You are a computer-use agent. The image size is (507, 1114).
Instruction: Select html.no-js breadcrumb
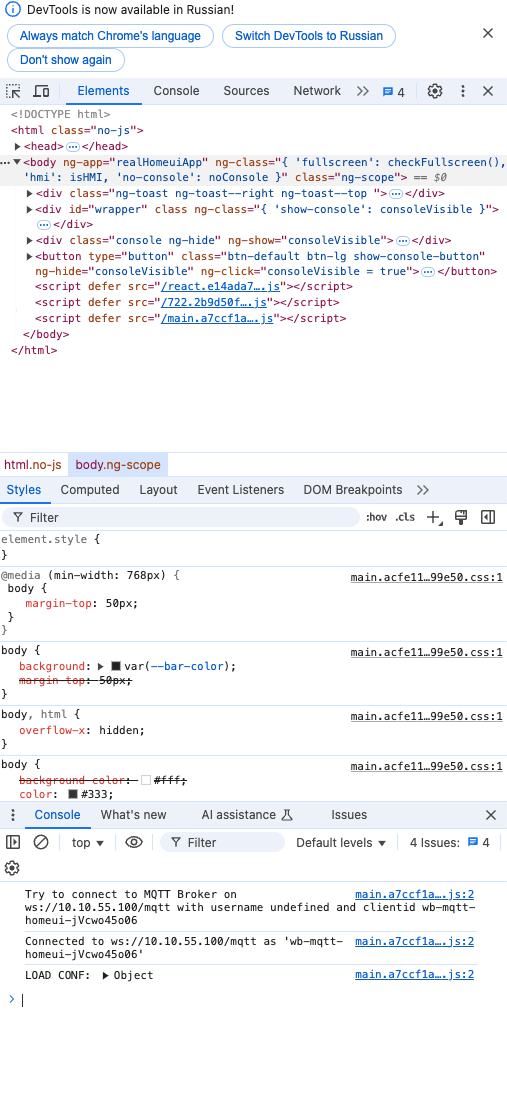(33, 465)
